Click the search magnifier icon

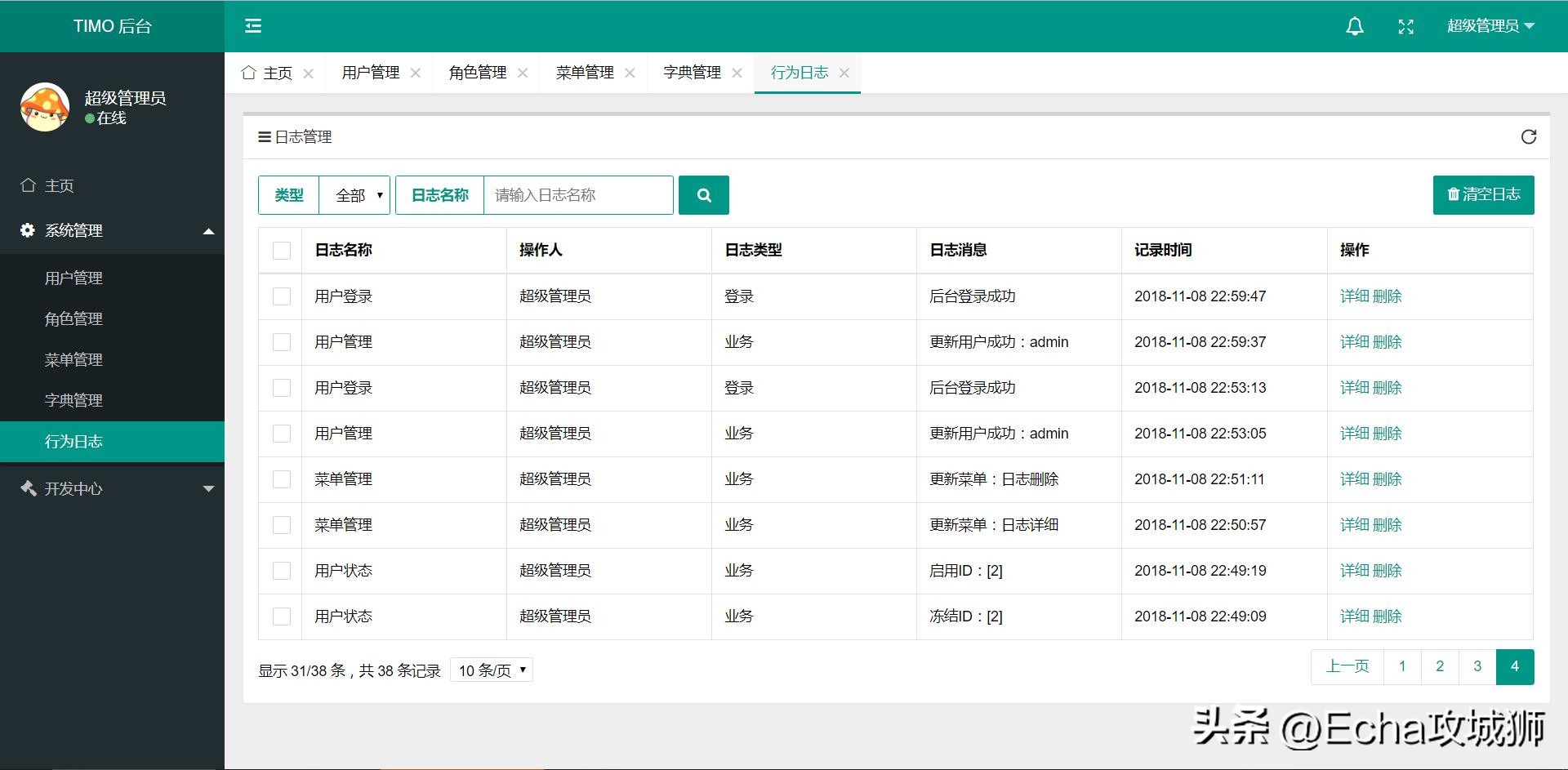pos(703,195)
